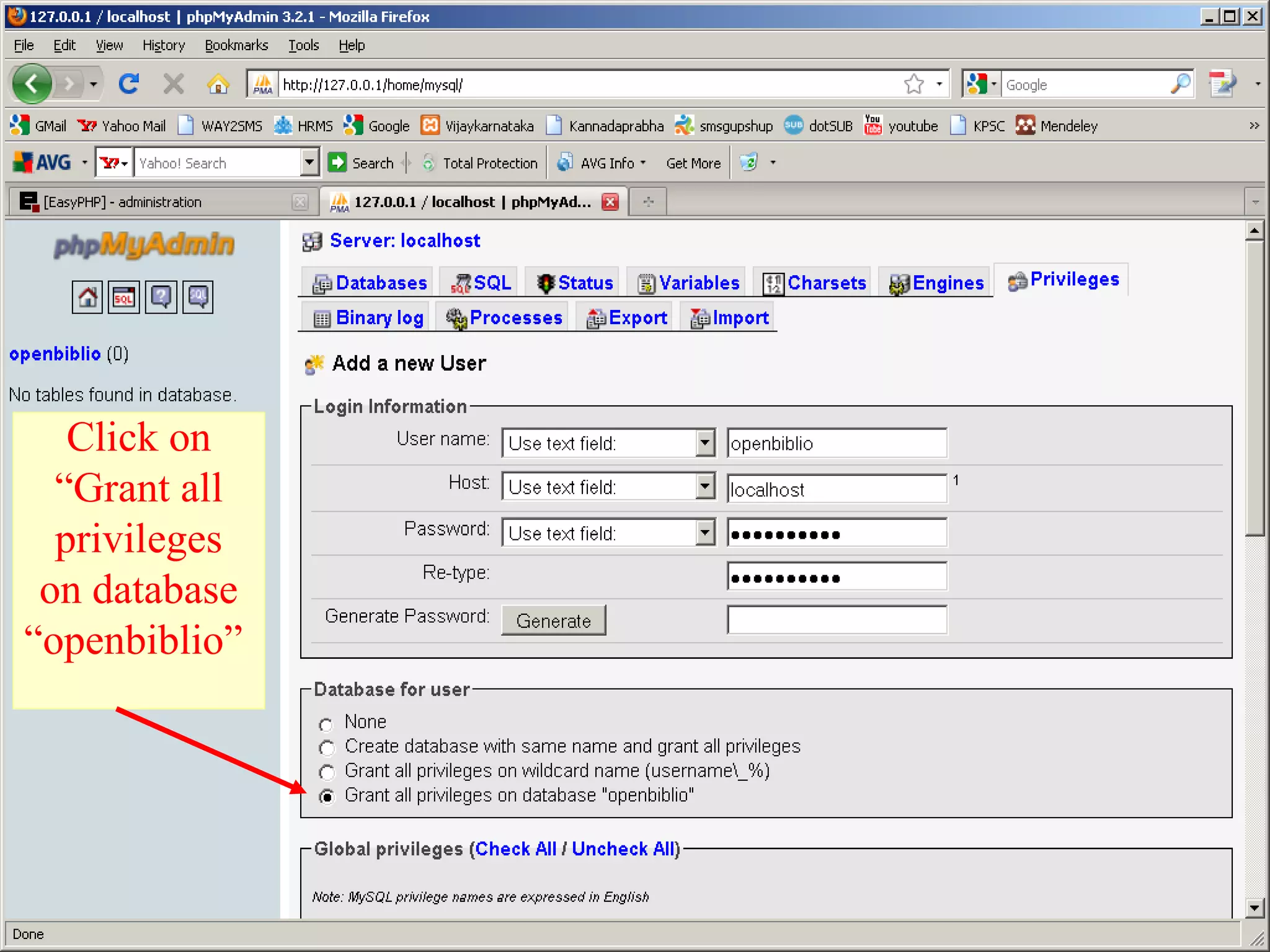
Task: Expand the User name type dropdown
Action: pos(704,443)
